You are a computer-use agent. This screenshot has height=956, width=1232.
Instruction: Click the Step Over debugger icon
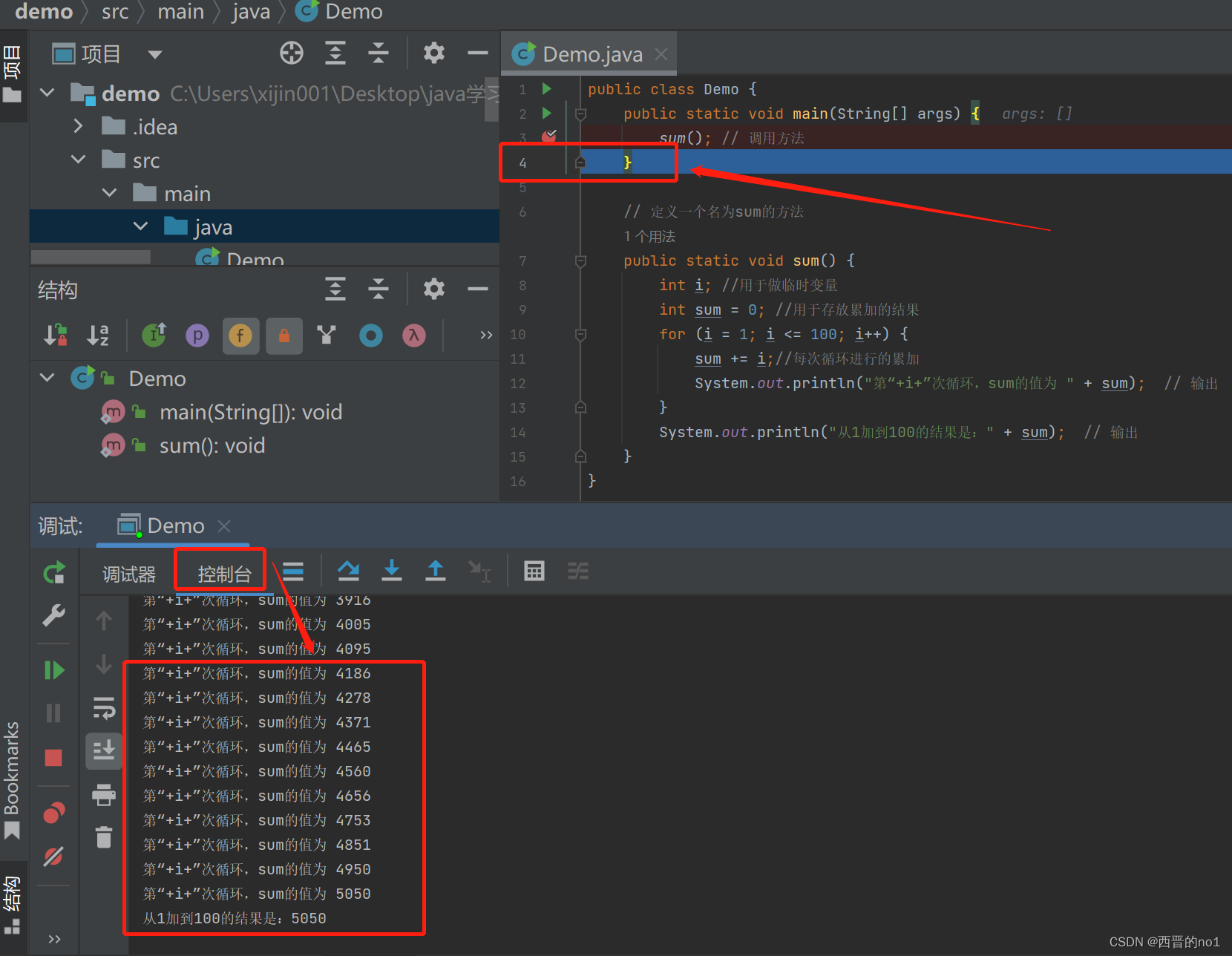348,571
